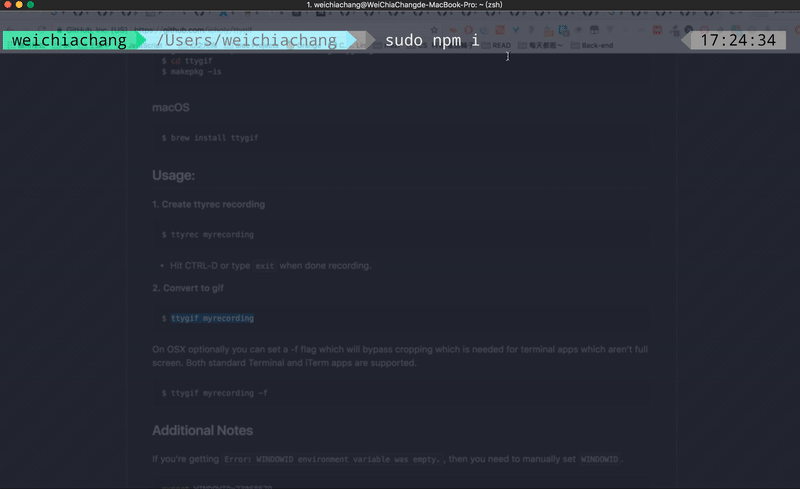The height and width of the screenshot is (489, 800).
Task: Click the Additional Notes heading
Action: pos(203,430)
